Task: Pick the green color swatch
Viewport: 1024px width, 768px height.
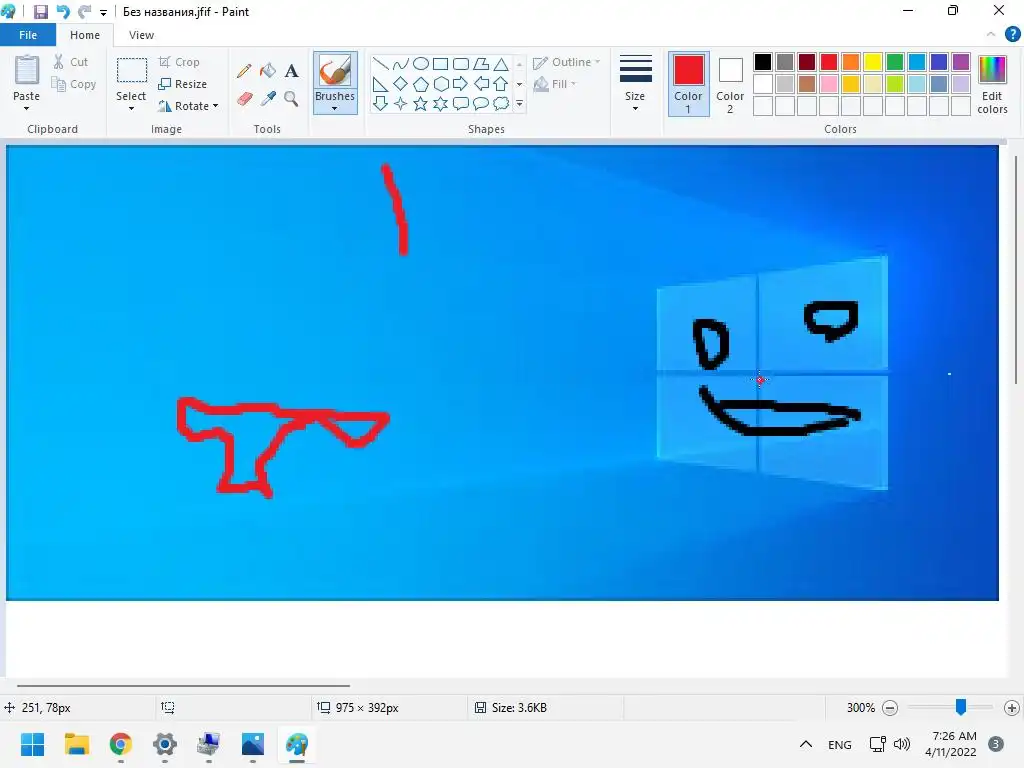Action: [x=895, y=62]
